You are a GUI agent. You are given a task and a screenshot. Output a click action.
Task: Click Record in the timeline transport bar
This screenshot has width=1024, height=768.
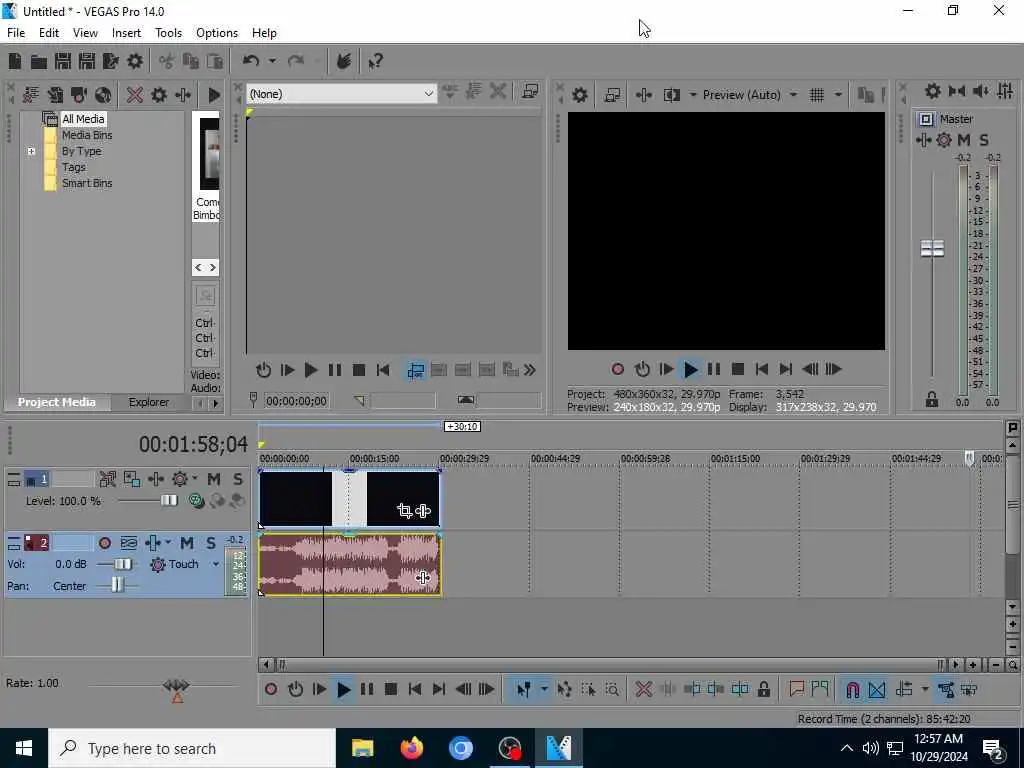[271, 689]
